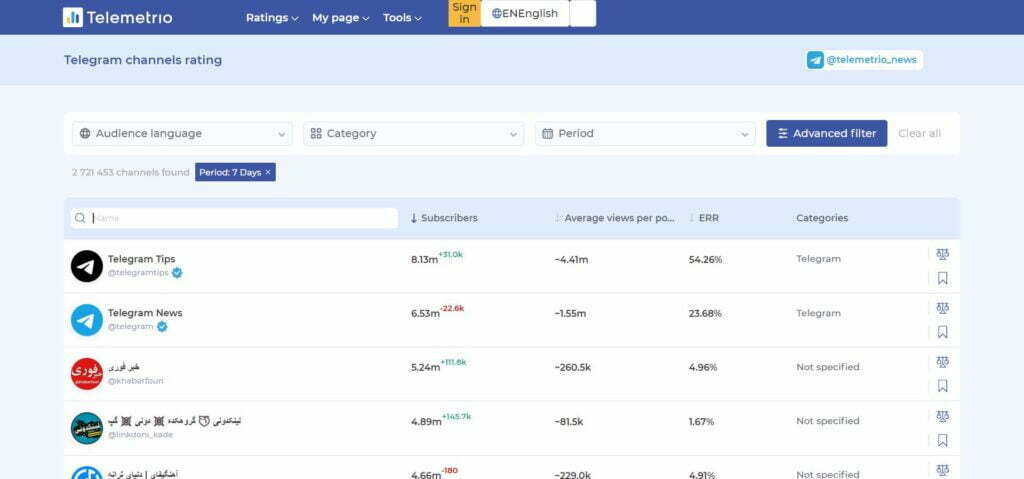Viewport: 1024px width, 479px height.
Task: Click the @khabarfouri handle
Action: (x=136, y=380)
